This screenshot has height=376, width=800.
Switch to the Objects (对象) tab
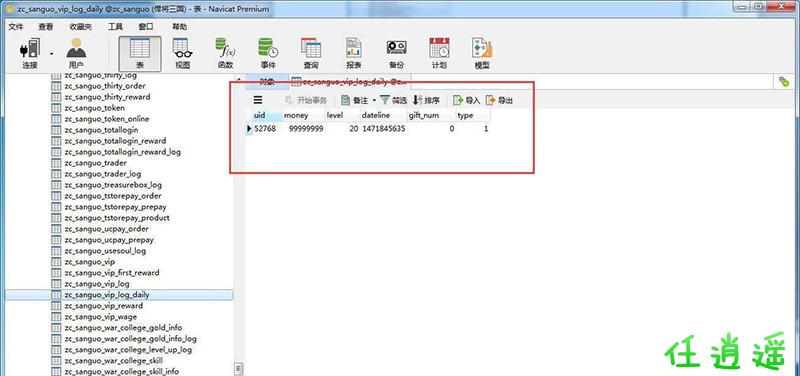click(267, 82)
